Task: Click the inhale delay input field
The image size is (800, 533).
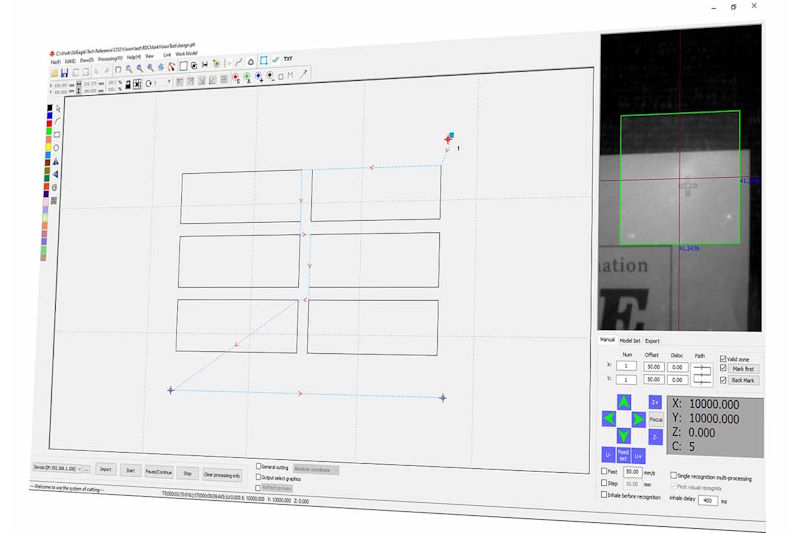Action: tap(708, 499)
